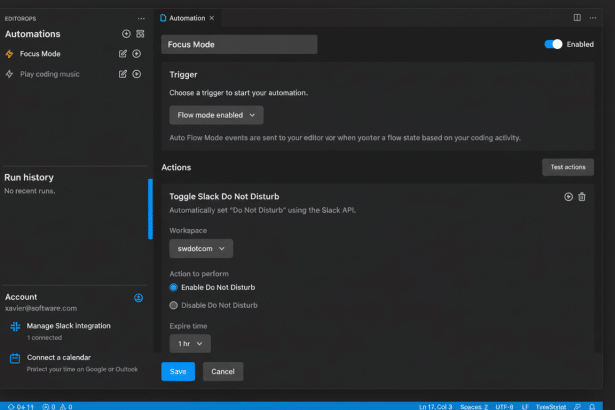Click Ln 17, Col 3 in status bar

coord(435,406)
